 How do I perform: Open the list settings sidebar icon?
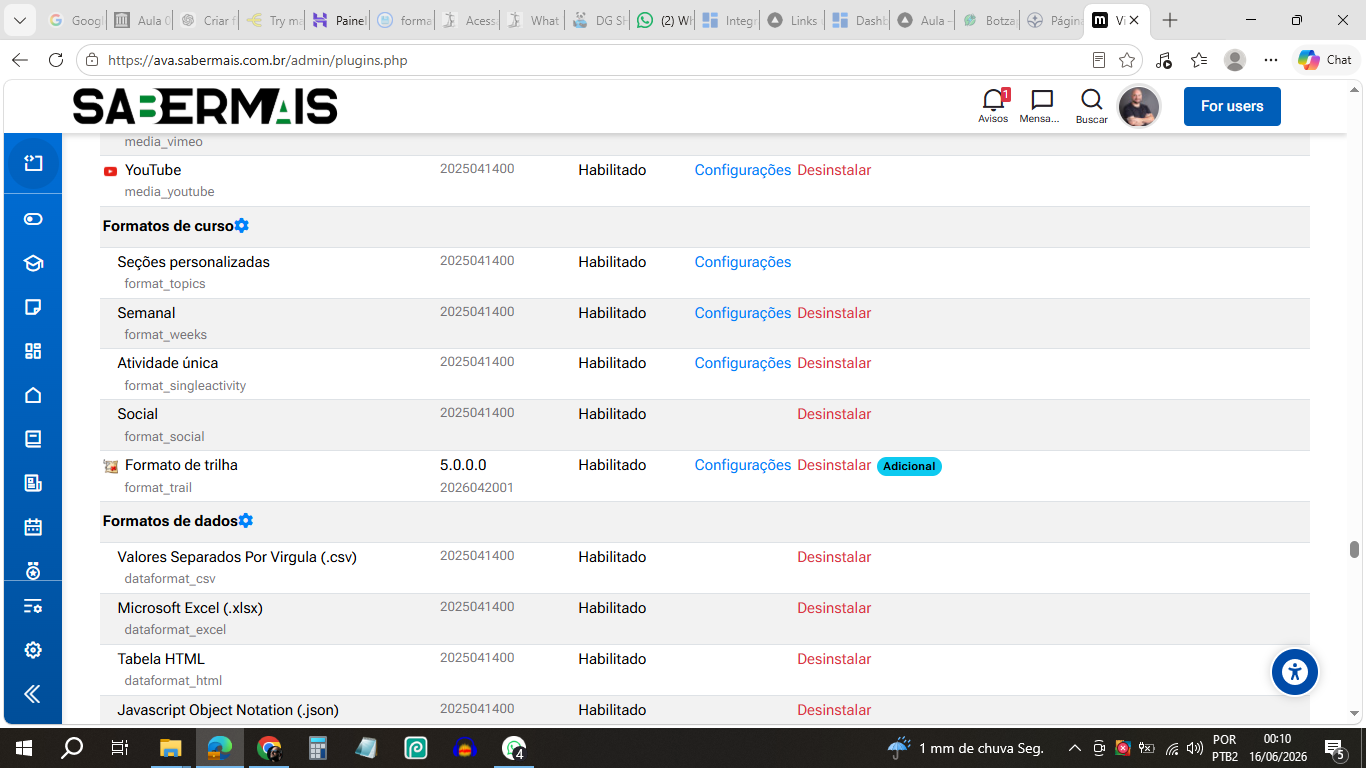coord(33,606)
